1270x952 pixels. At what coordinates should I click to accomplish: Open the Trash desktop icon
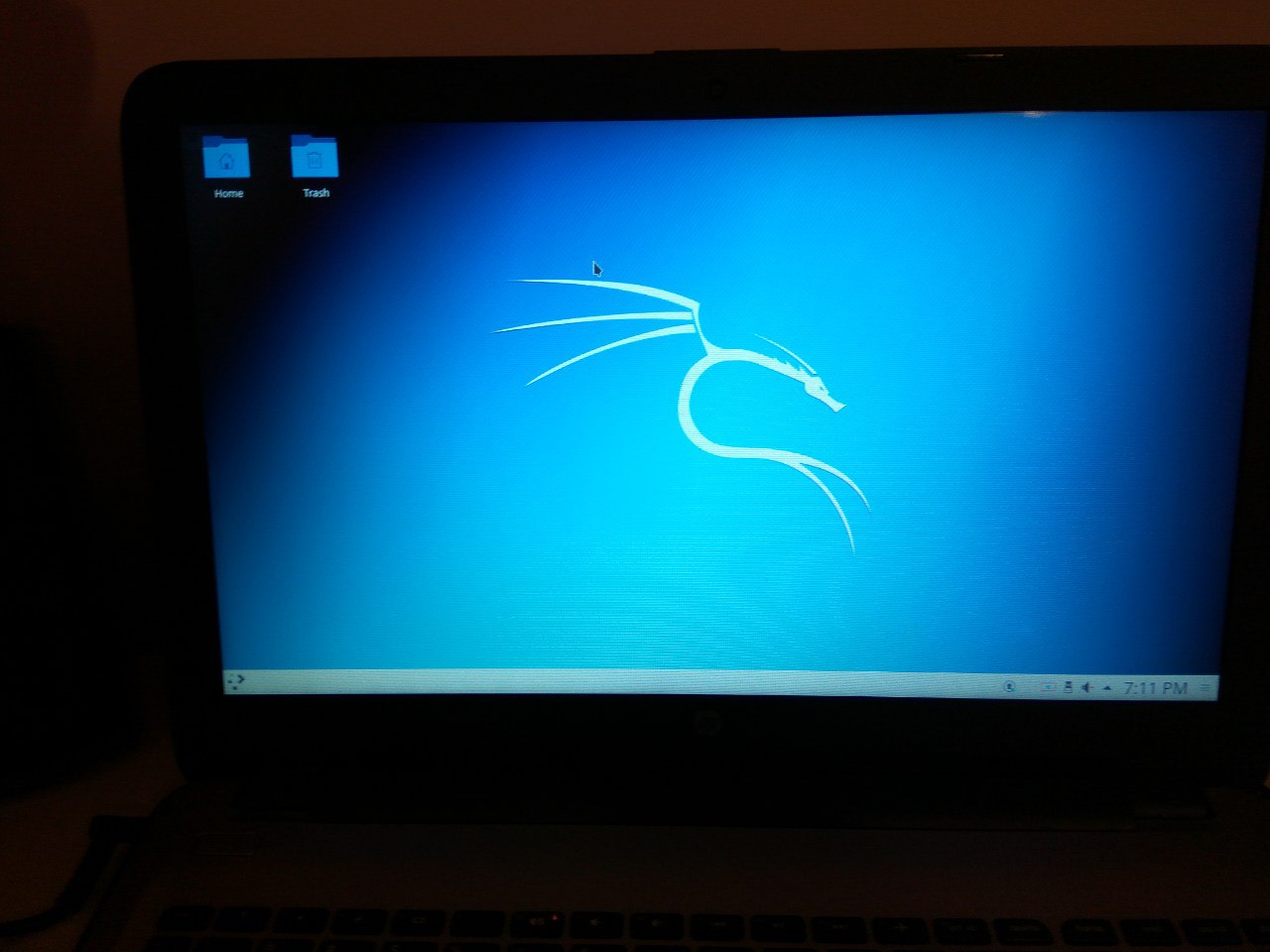315,158
